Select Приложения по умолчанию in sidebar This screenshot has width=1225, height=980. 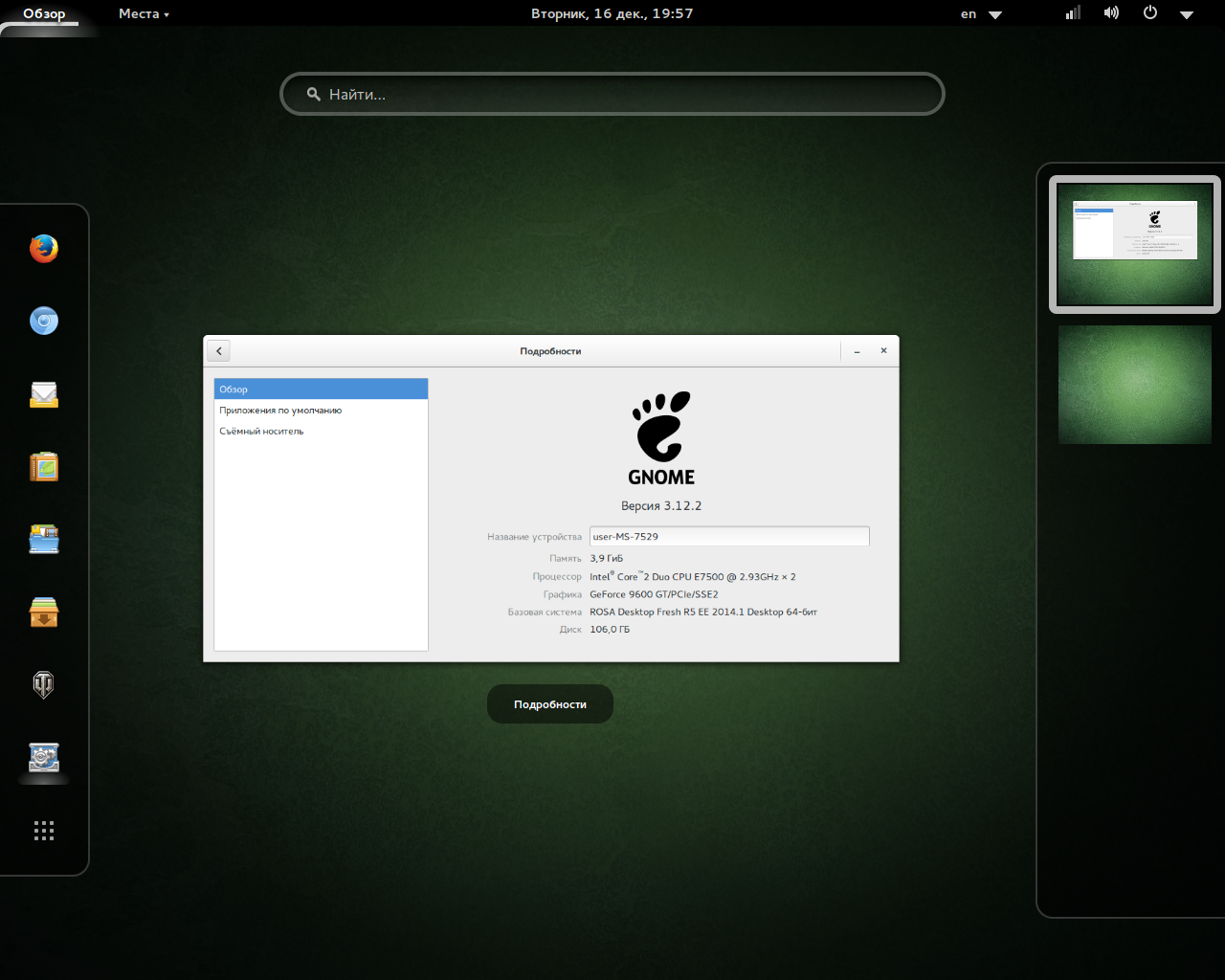click(280, 411)
